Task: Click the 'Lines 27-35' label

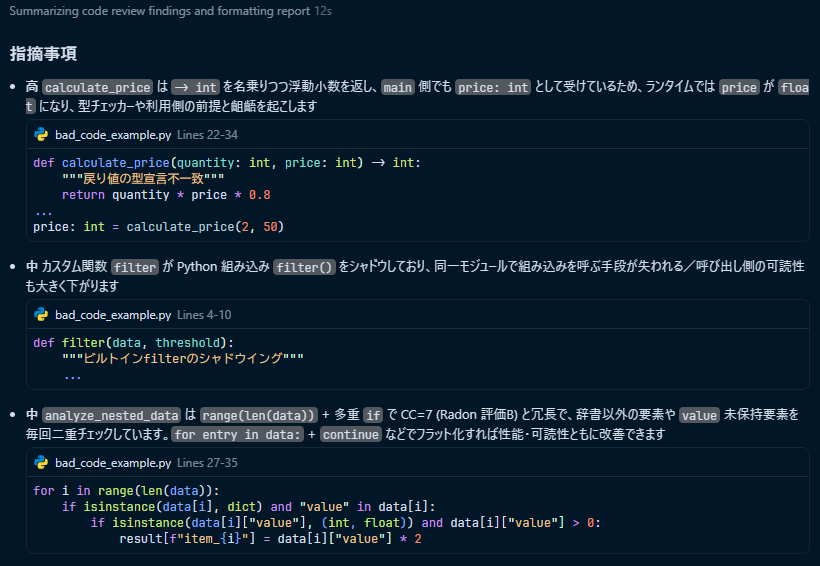Action: (x=207, y=462)
